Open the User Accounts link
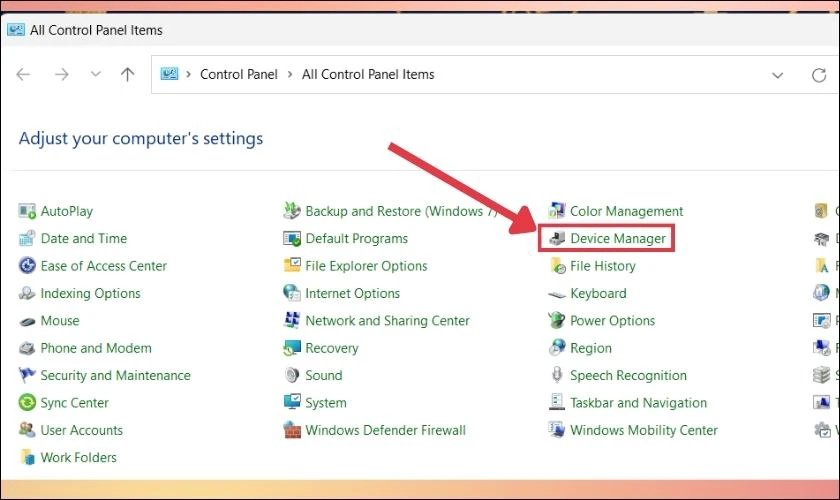 [81, 430]
